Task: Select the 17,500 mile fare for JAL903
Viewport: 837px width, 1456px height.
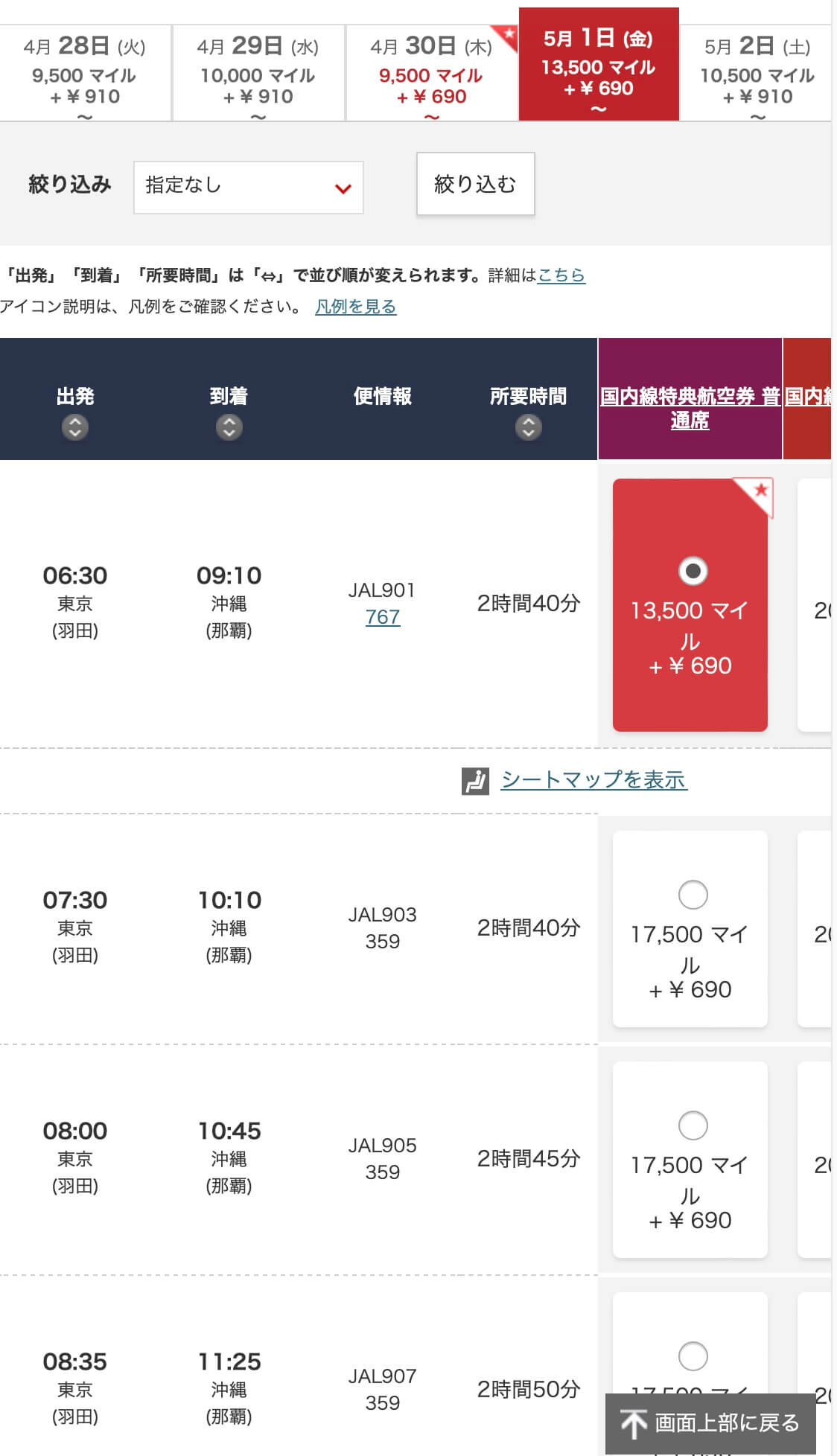Action: click(693, 895)
